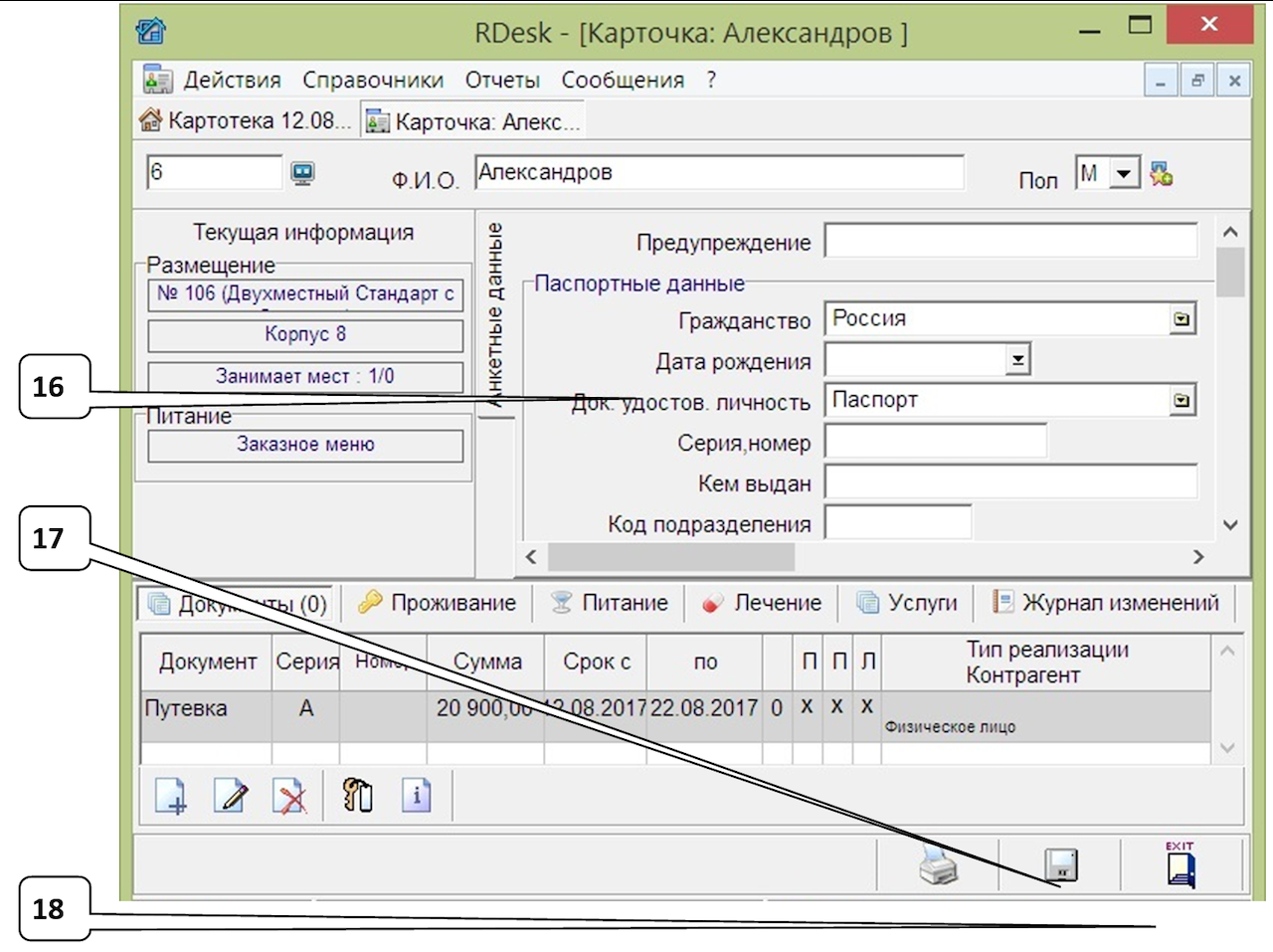Open the edit document pencil icon

(x=230, y=794)
